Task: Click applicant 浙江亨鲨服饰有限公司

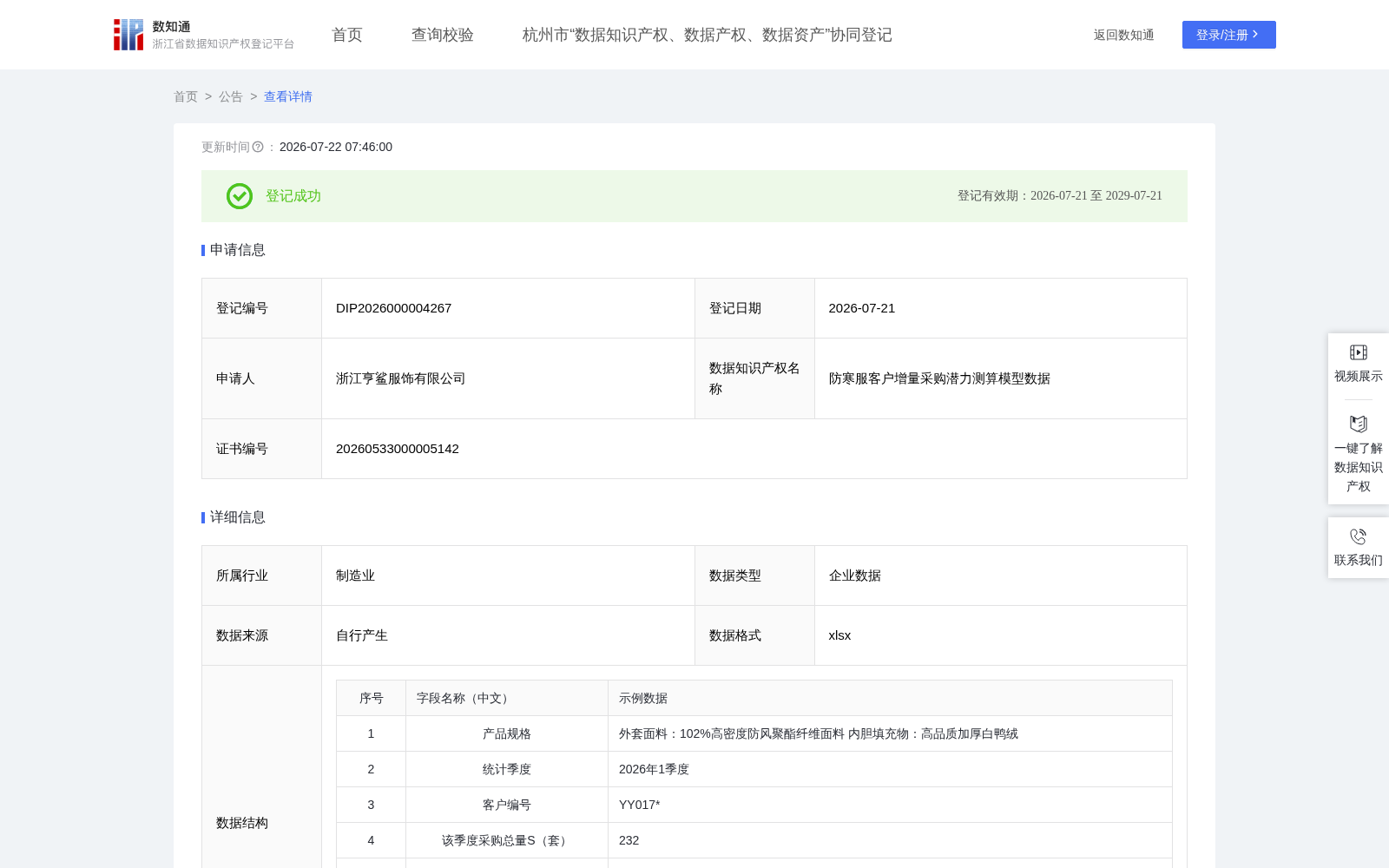Action: (401, 378)
